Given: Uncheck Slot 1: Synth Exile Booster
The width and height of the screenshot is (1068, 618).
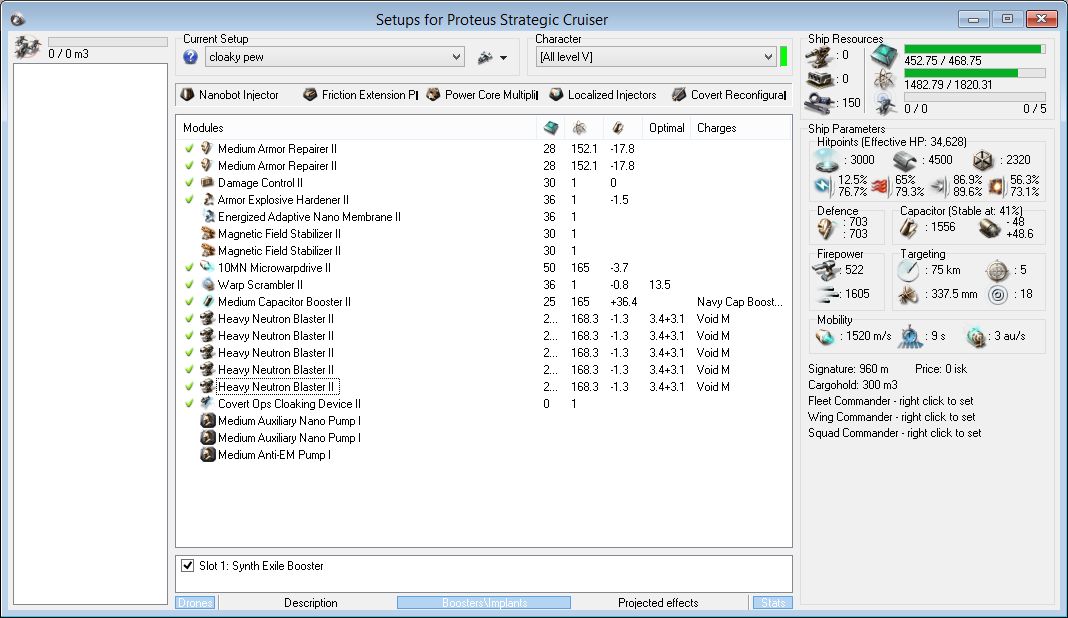Looking at the screenshot, I should click(x=187, y=566).
